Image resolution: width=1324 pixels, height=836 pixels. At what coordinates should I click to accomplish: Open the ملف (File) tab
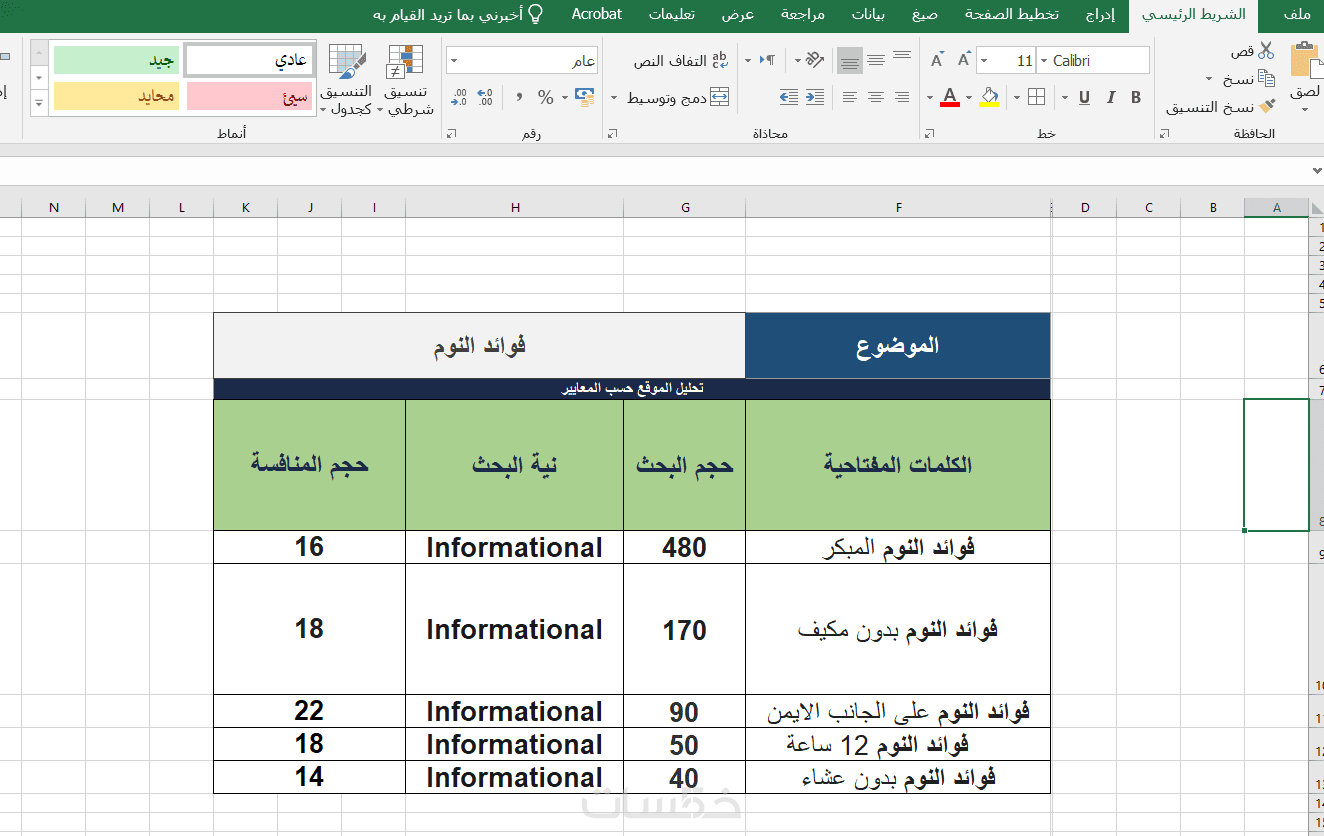click(1297, 14)
